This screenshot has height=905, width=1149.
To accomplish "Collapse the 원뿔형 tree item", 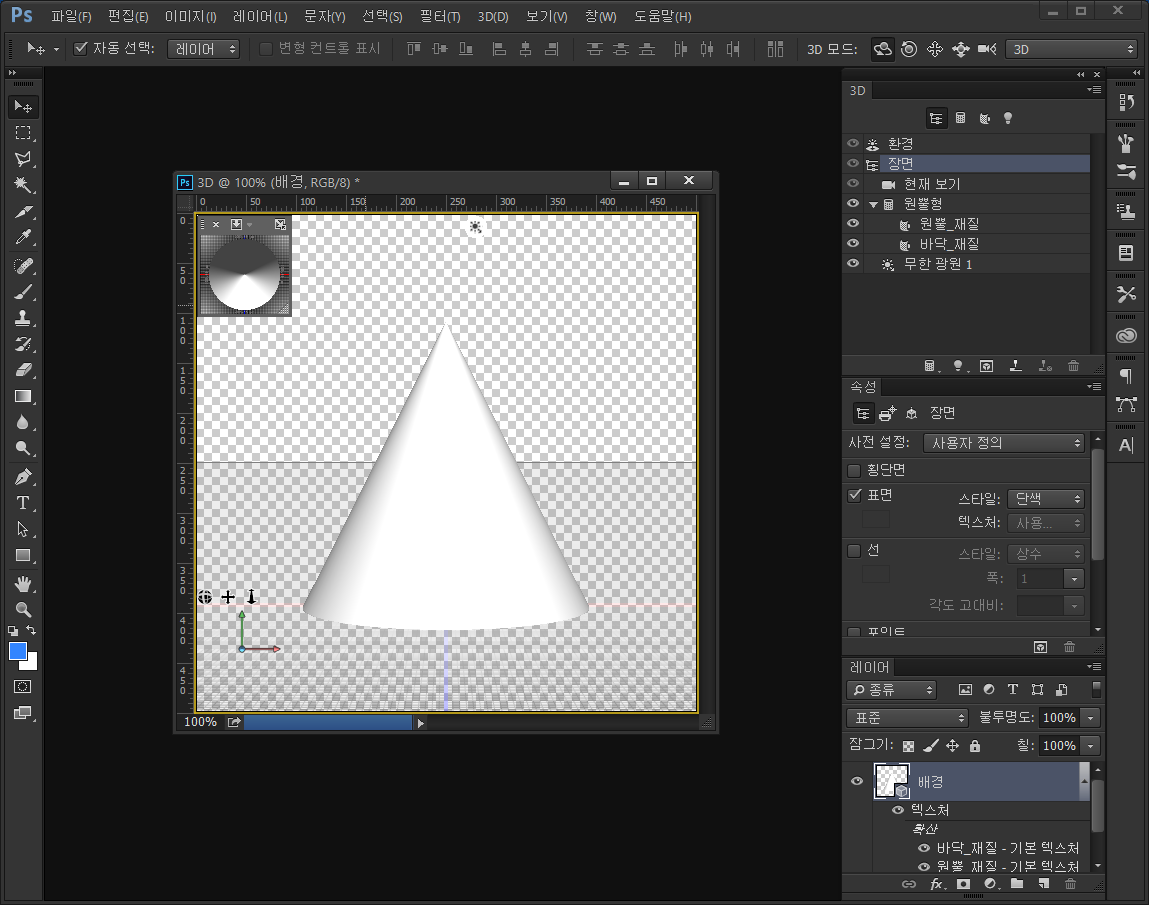I will [x=873, y=204].
